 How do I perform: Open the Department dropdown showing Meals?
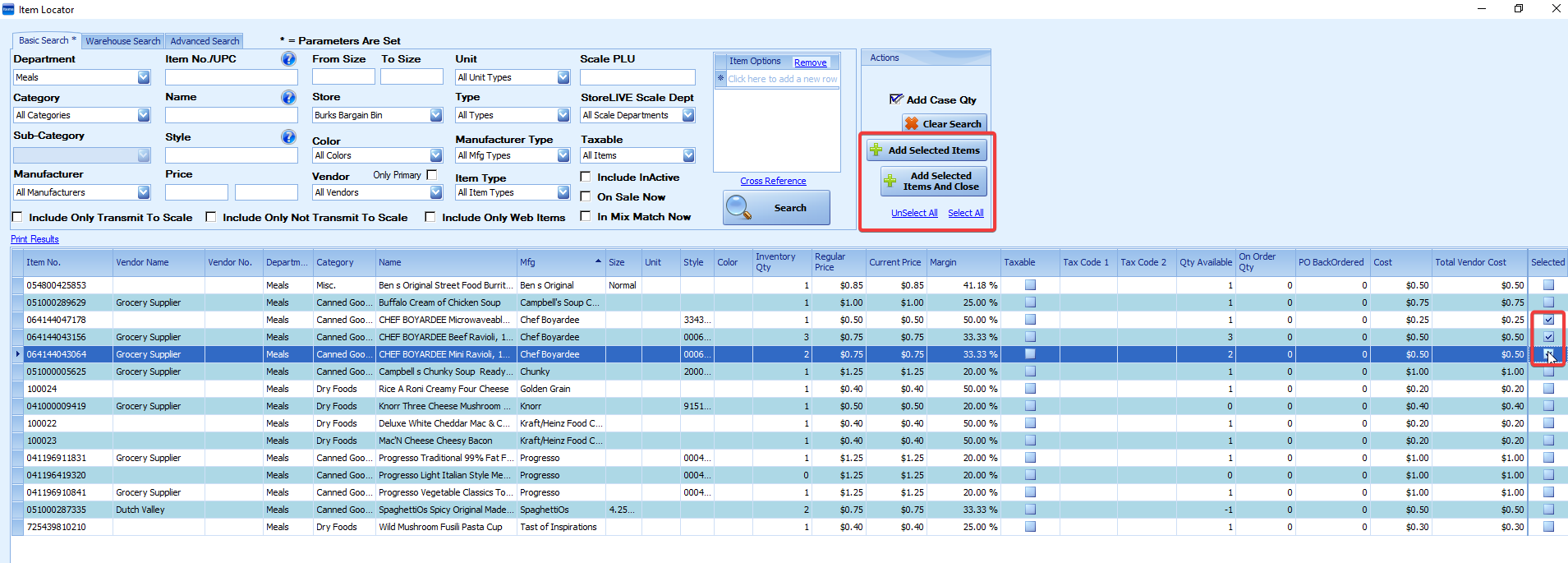144,77
